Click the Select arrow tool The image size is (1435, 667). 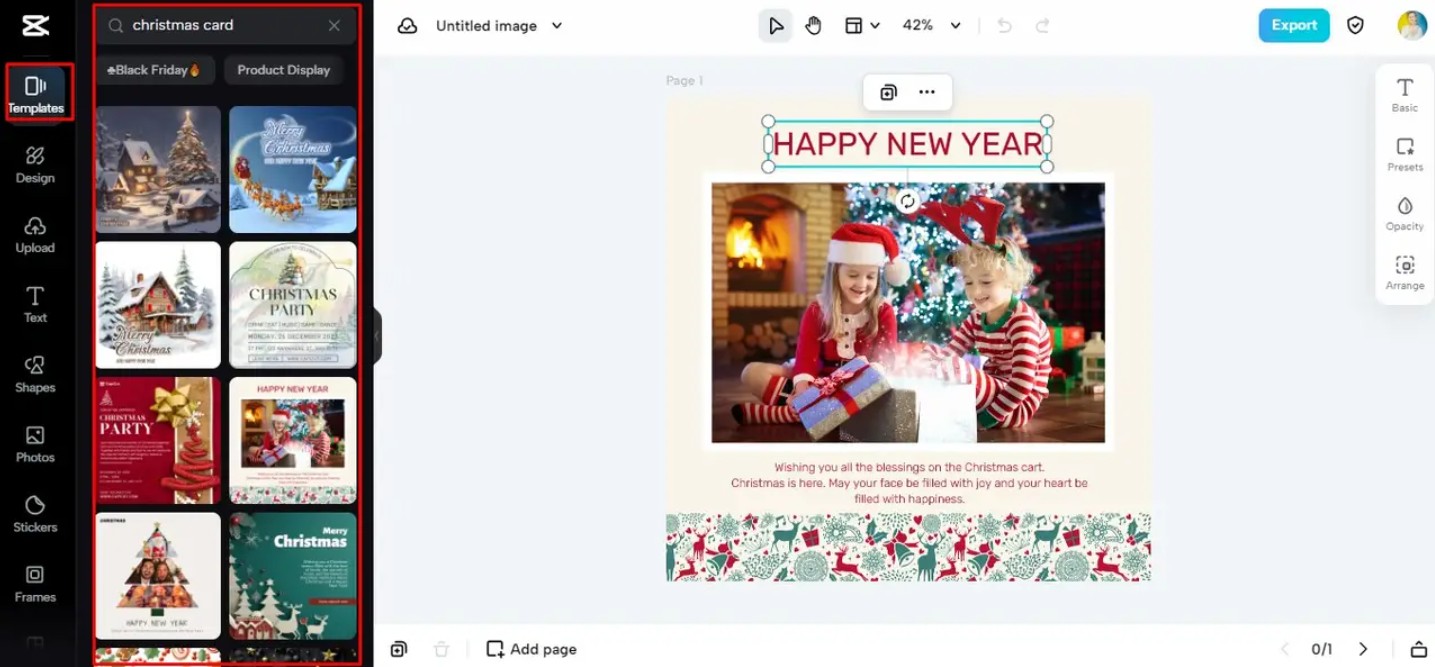click(775, 26)
